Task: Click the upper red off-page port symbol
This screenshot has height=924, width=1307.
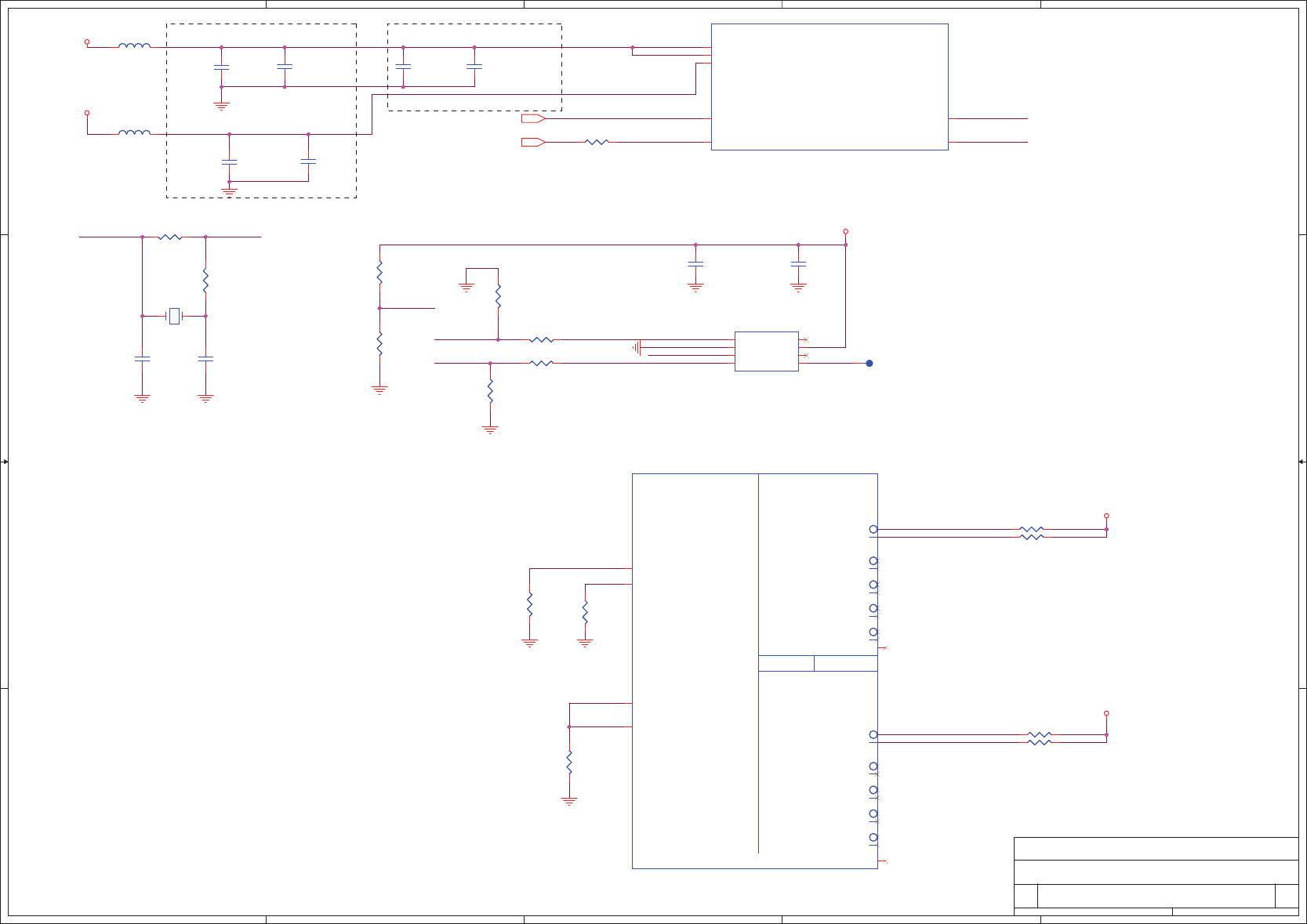Action: pyautogui.click(x=533, y=118)
